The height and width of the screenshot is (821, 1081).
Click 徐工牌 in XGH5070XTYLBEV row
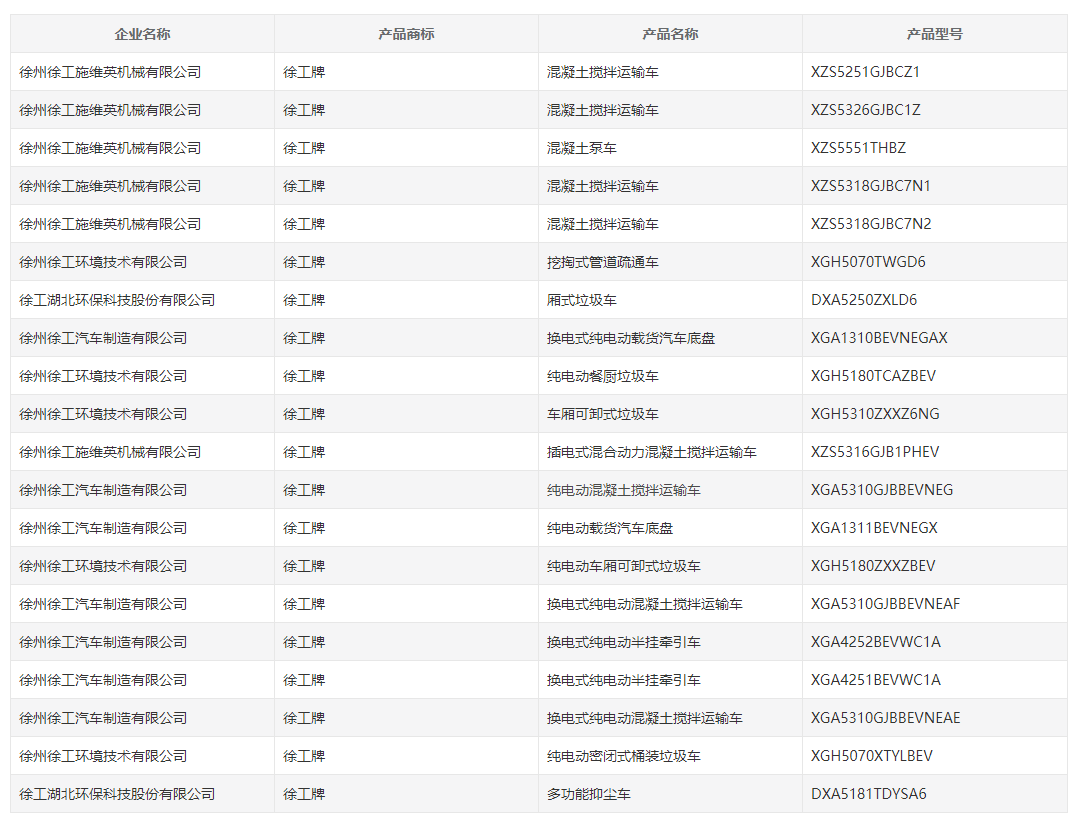[x=304, y=756]
